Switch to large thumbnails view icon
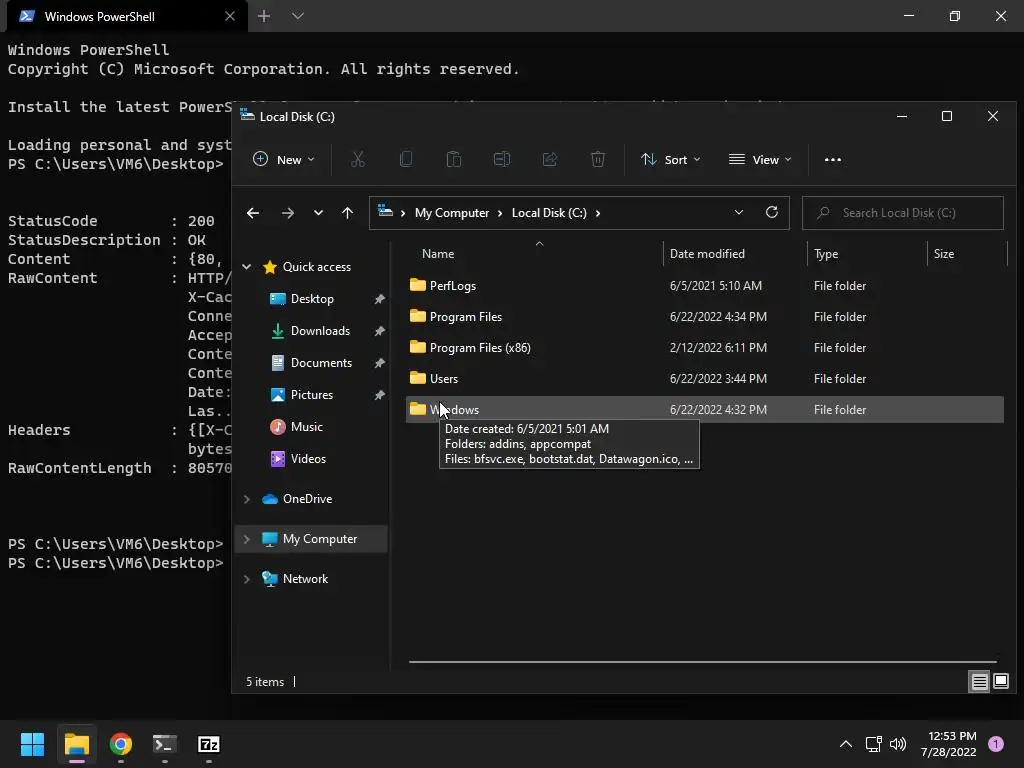The height and width of the screenshot is (768, 1024). (1001, 682)
